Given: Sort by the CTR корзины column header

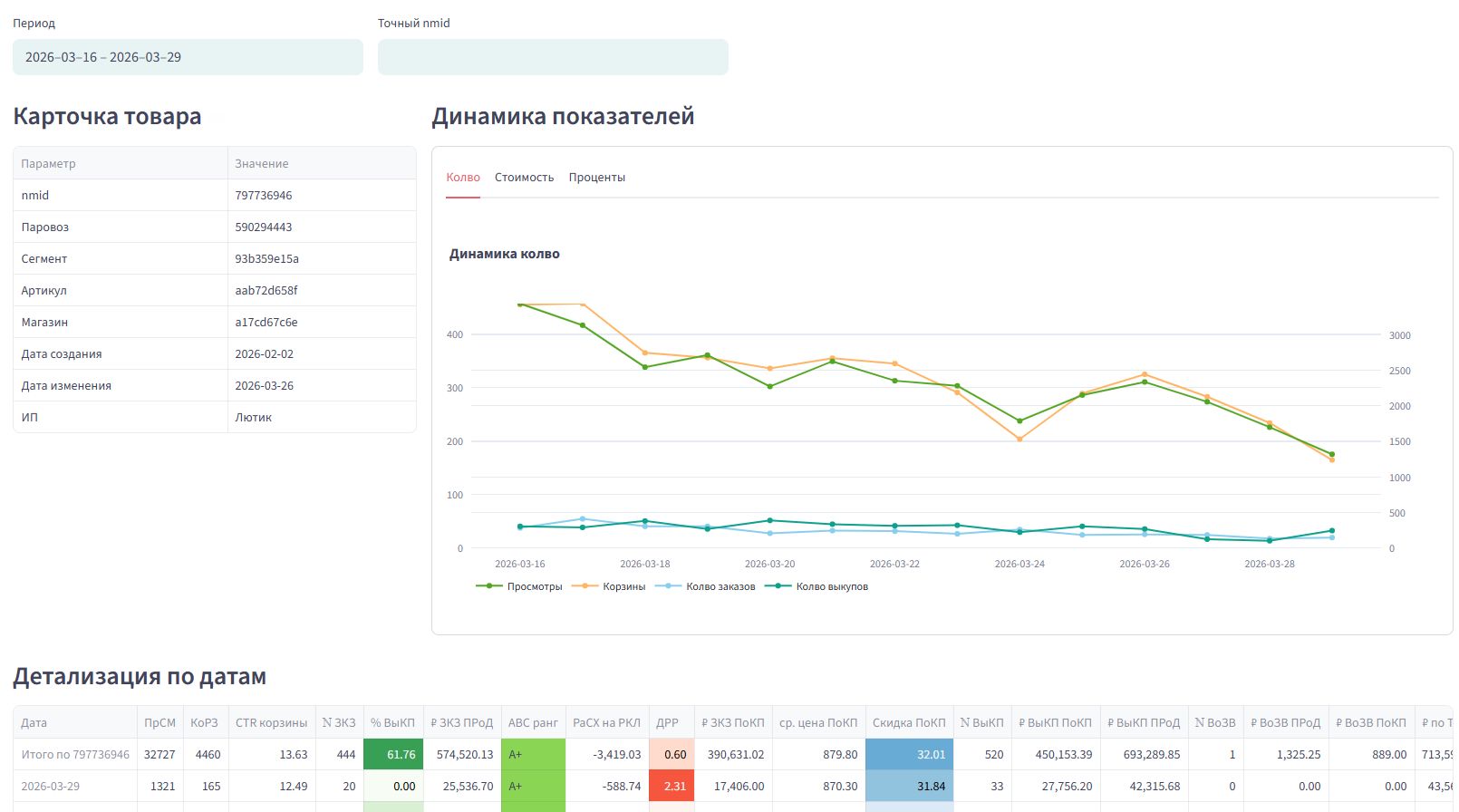Looking at the screenshot, I should point(272,722).
